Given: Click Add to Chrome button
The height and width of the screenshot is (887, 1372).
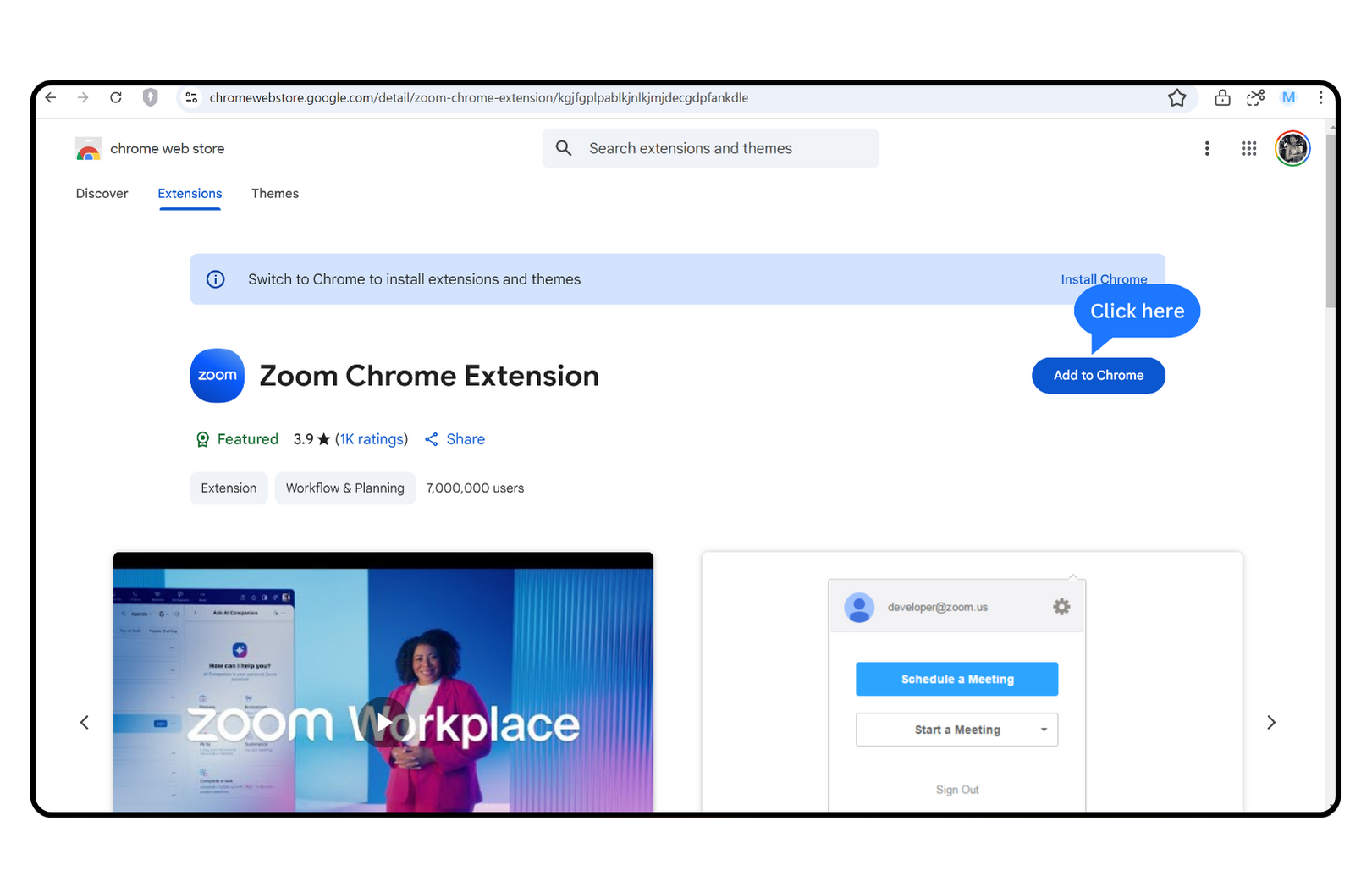Looking at the screenshot, I should [1098, 376].
